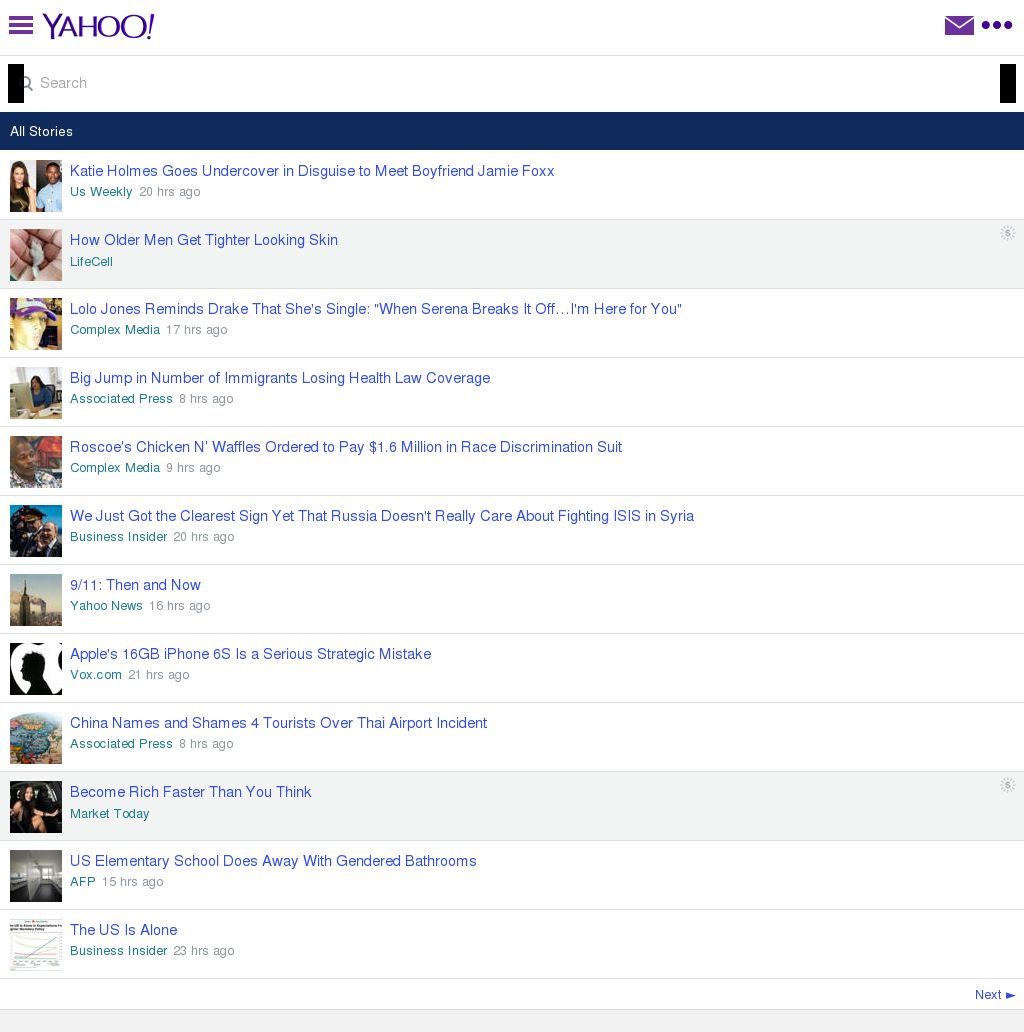Screen dimensions: 1024x1032
Task: Click the Yahoo! logo
Action: coord(98,27)
